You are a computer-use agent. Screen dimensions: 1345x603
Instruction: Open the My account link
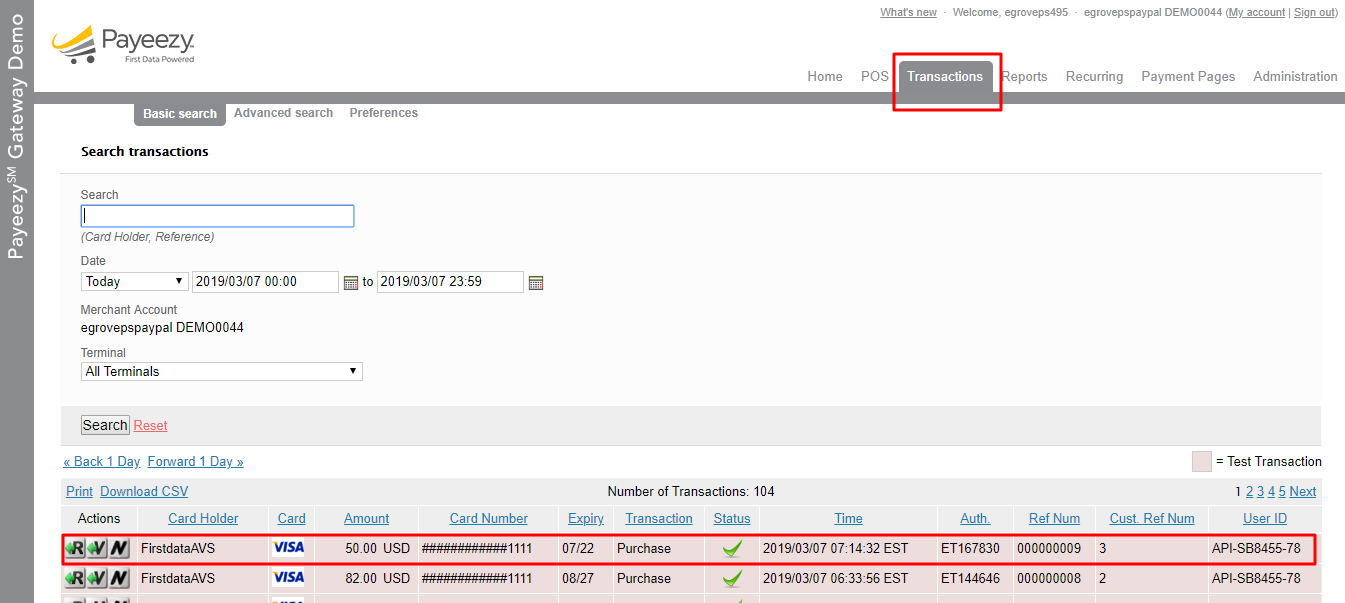pos(1256,12)
